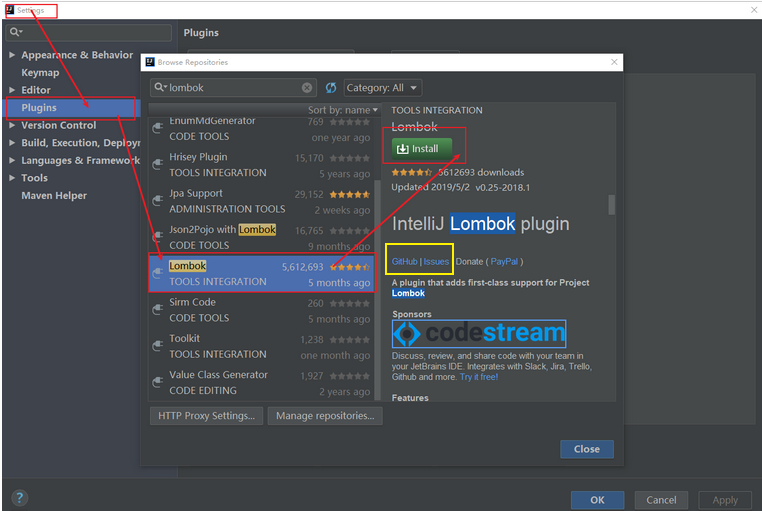Viewport: 762px width, 511px height.
Task: Confirm settings with OK
Action: coord(597,500)
